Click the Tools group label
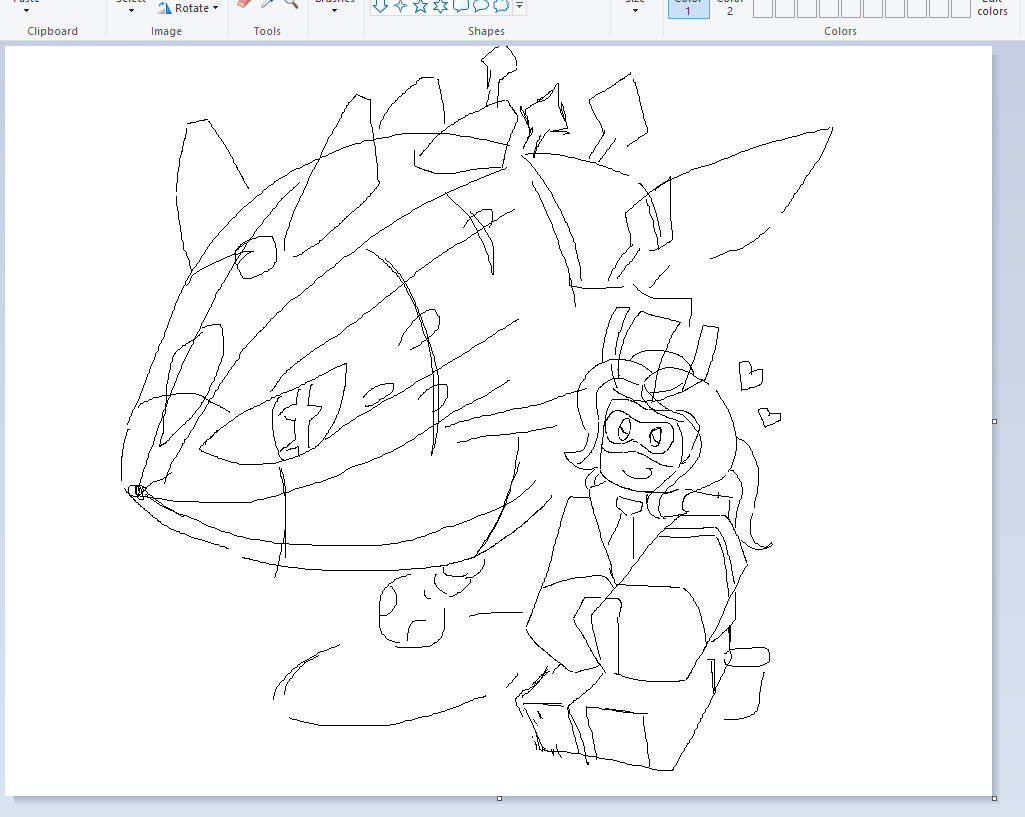 [267, 31]
